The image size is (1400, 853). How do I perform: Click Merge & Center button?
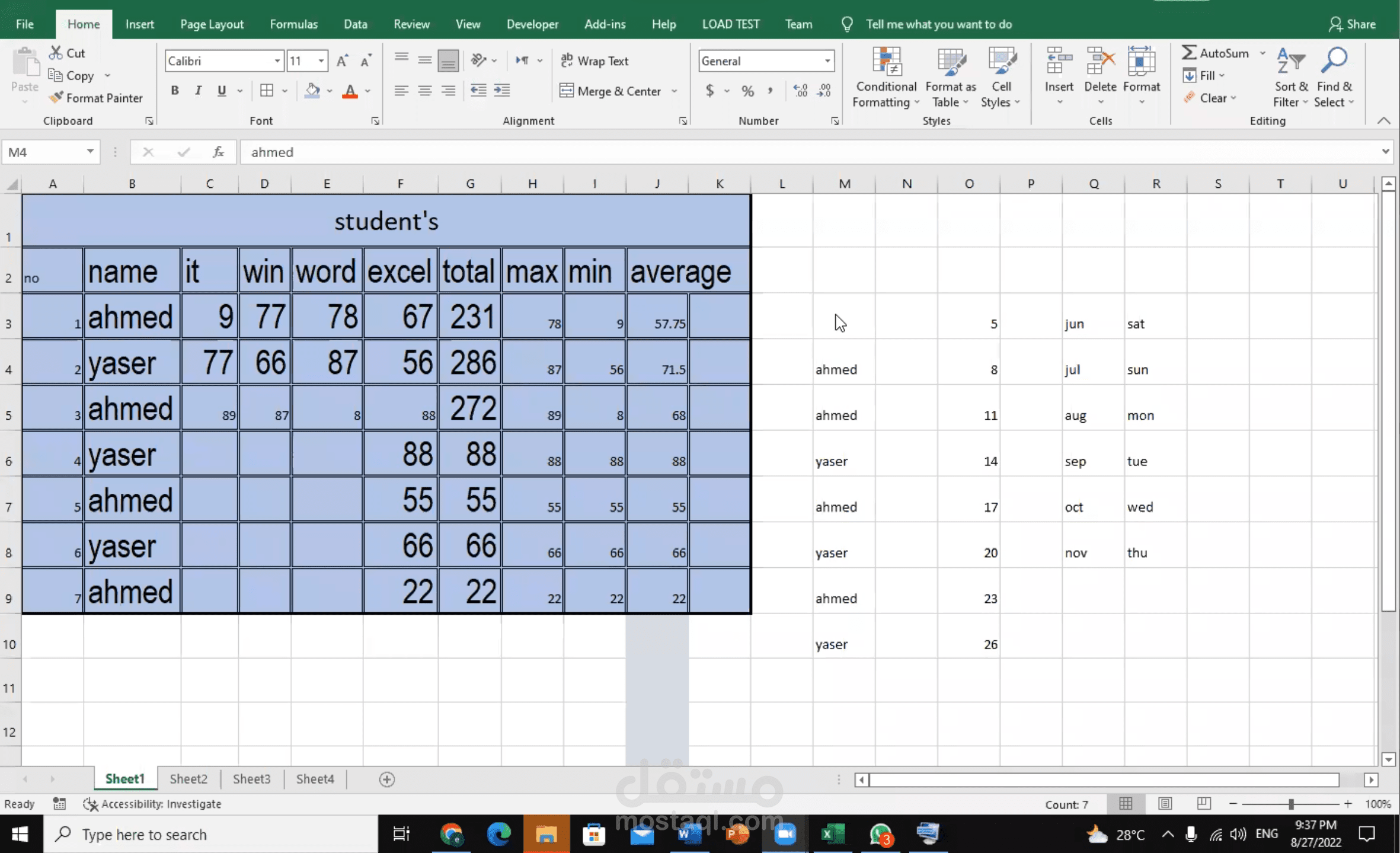click(x=610, y=91)
